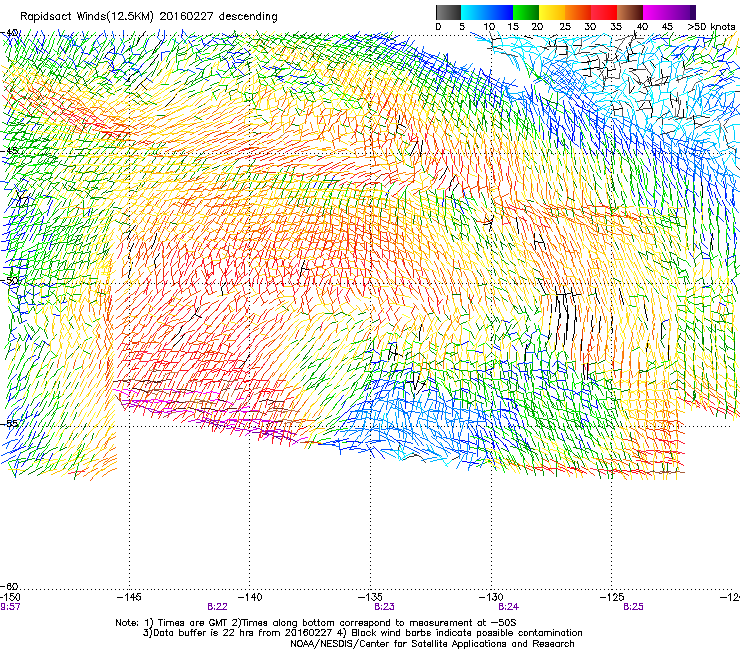Click the '-140' longitude axis label
This screenshot has width=740, height=650.
(x=250, y=597)
